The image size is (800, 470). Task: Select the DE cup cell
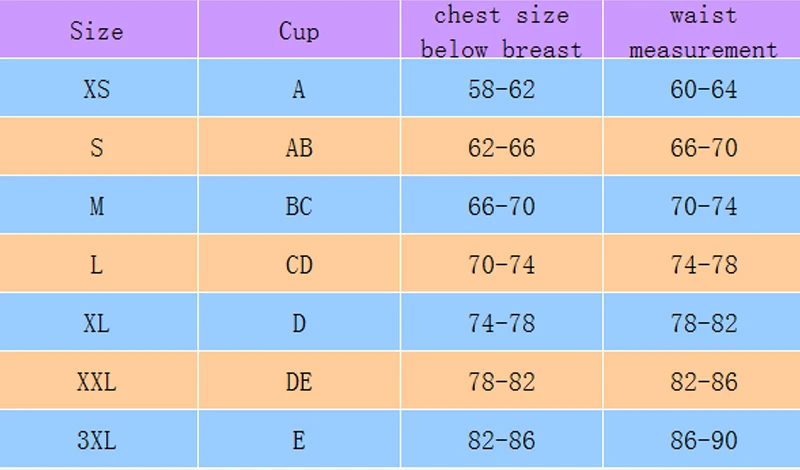tap(299, 380)
